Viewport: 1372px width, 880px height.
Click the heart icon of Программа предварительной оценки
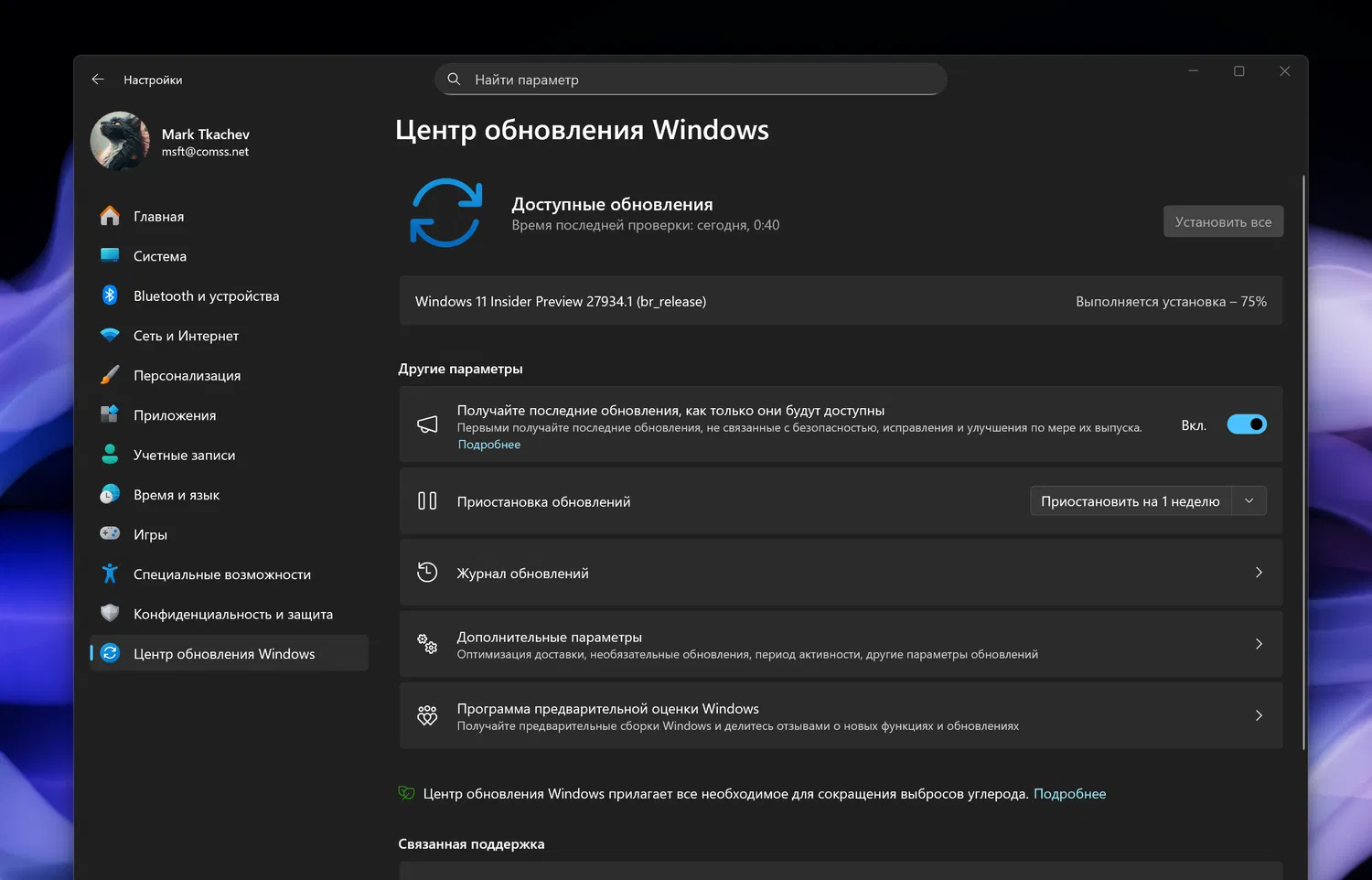(x=427, y=716)
